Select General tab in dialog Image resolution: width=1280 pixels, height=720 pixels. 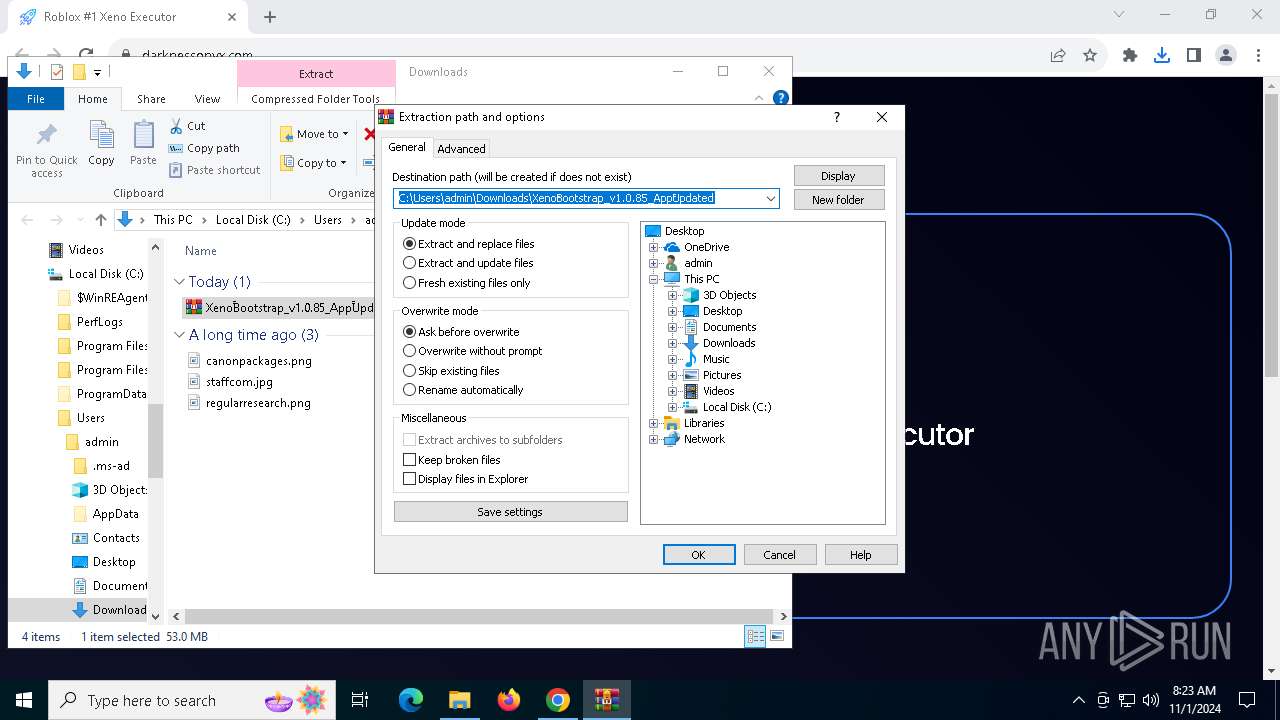407,147
